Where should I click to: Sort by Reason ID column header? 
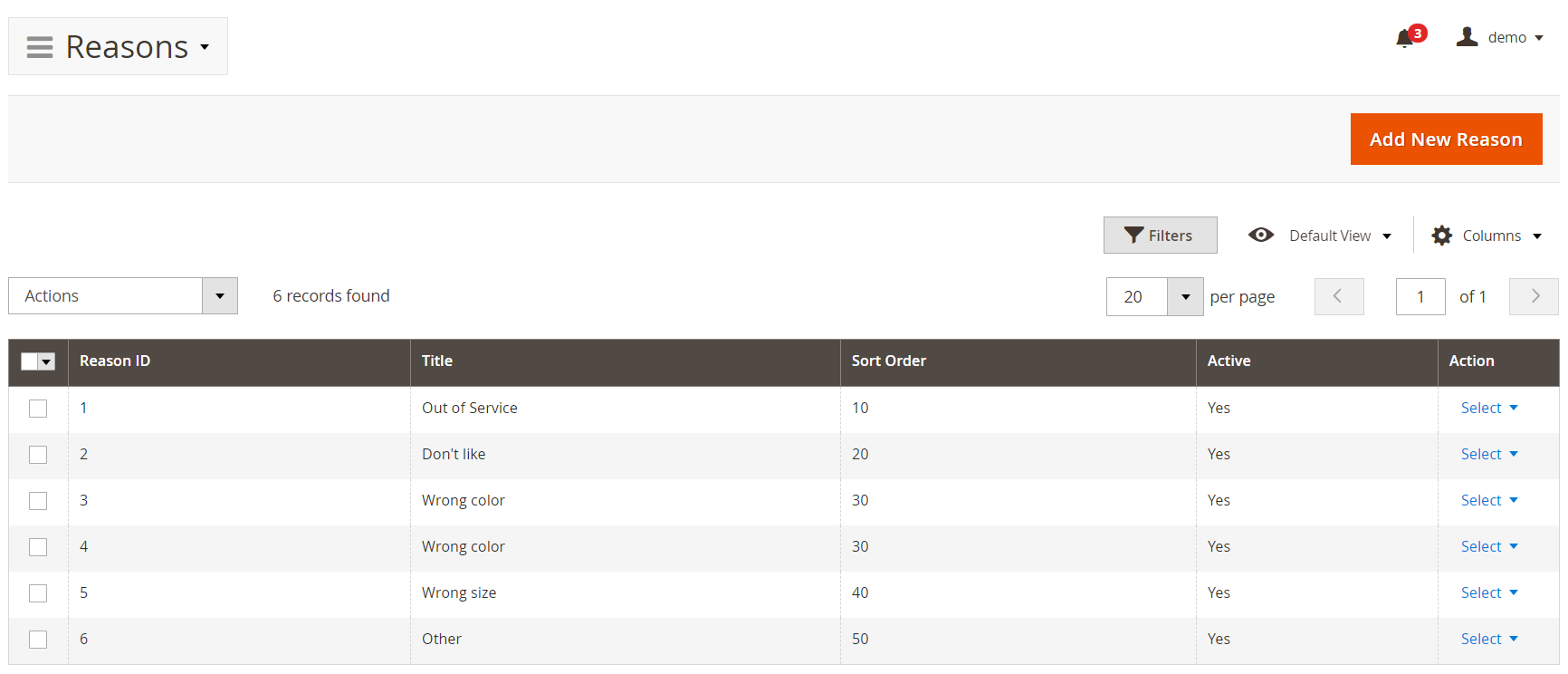point(115,361)
